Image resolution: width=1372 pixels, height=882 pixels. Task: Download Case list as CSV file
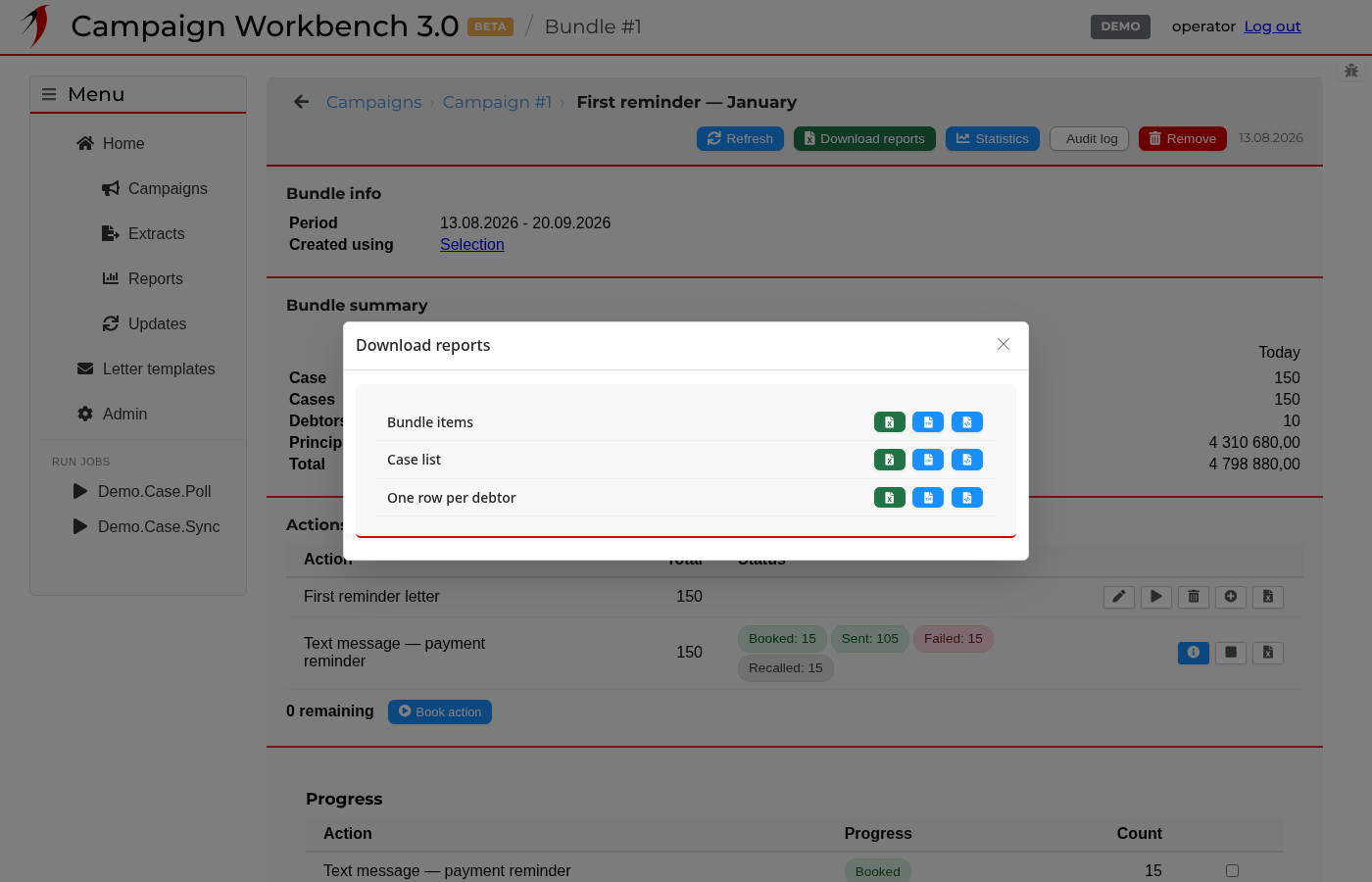(x=927, y=460)
